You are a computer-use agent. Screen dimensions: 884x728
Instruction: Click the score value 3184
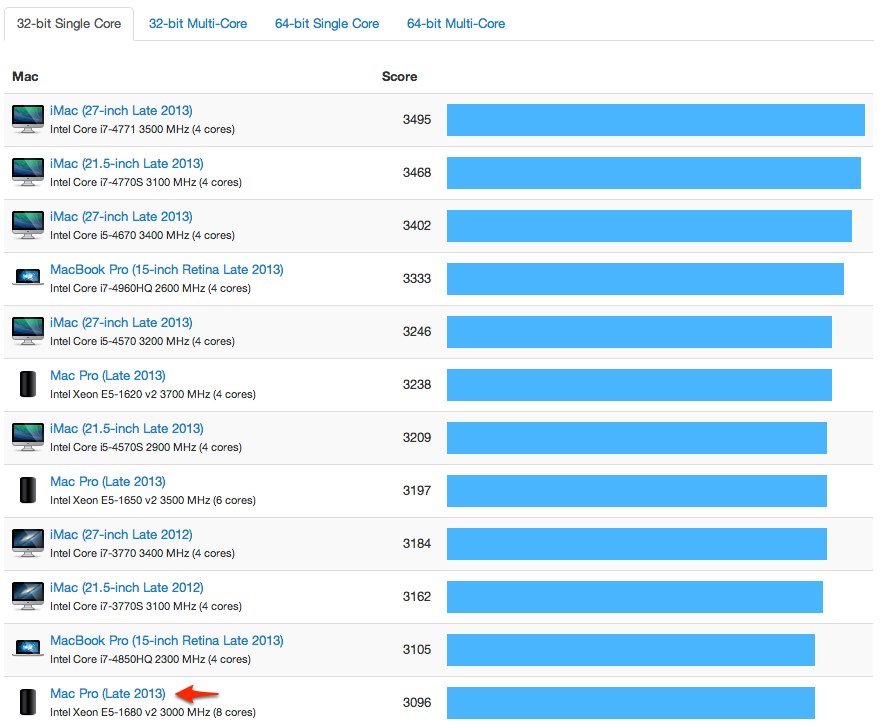point(417,544)
